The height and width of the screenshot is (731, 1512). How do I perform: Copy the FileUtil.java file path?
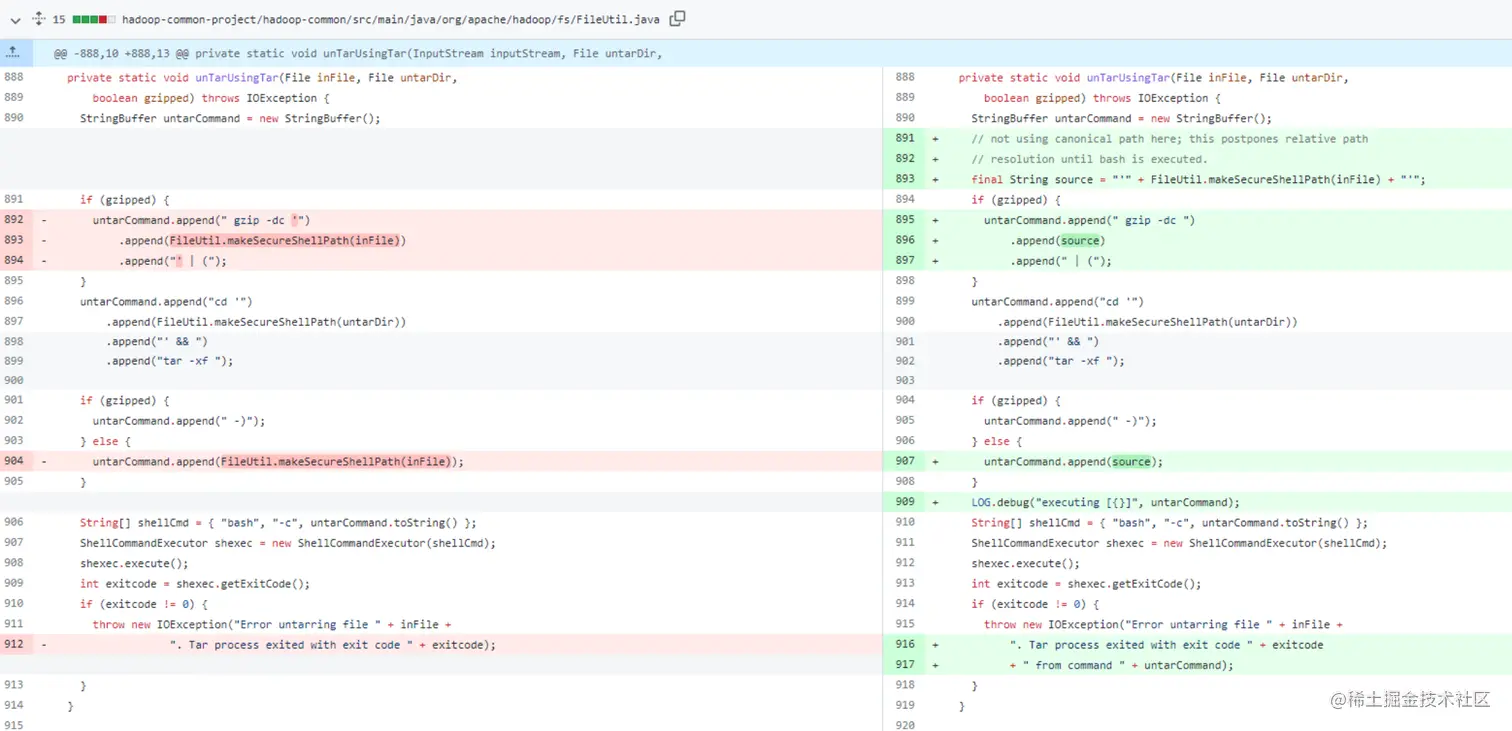coord(677,18)
